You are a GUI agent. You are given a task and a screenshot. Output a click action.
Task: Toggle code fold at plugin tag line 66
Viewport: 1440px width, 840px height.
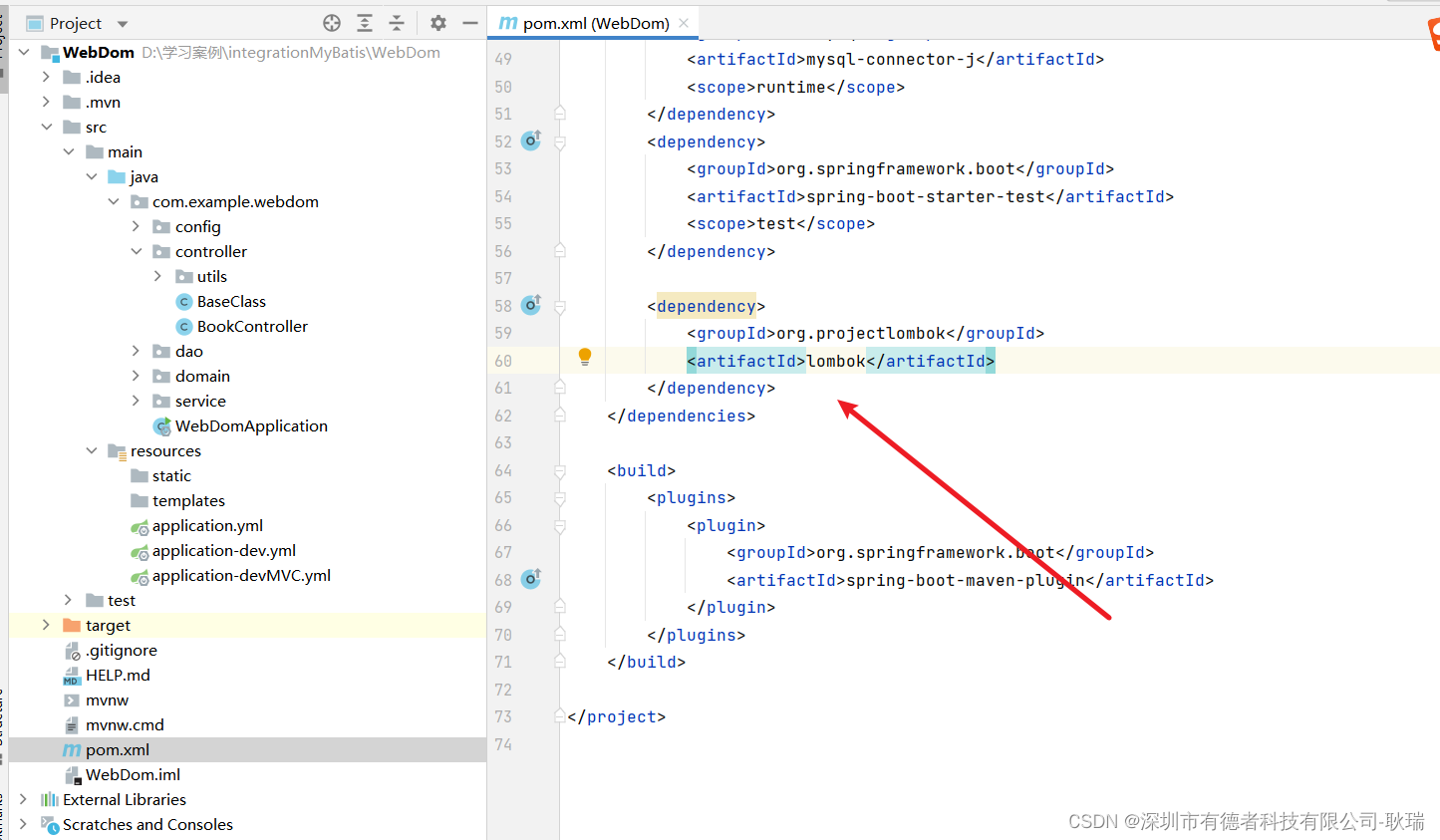pos(560,526)
